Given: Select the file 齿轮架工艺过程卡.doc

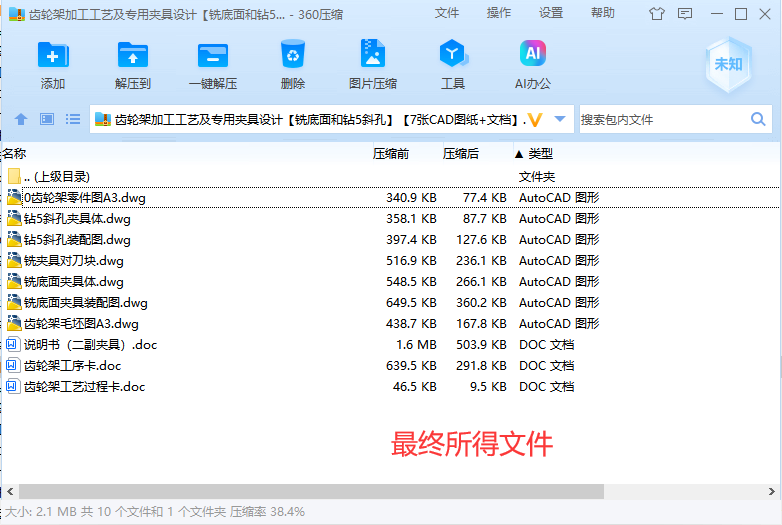Looking at the screenshot, I should pyautogui.click(x=84, y=386).
